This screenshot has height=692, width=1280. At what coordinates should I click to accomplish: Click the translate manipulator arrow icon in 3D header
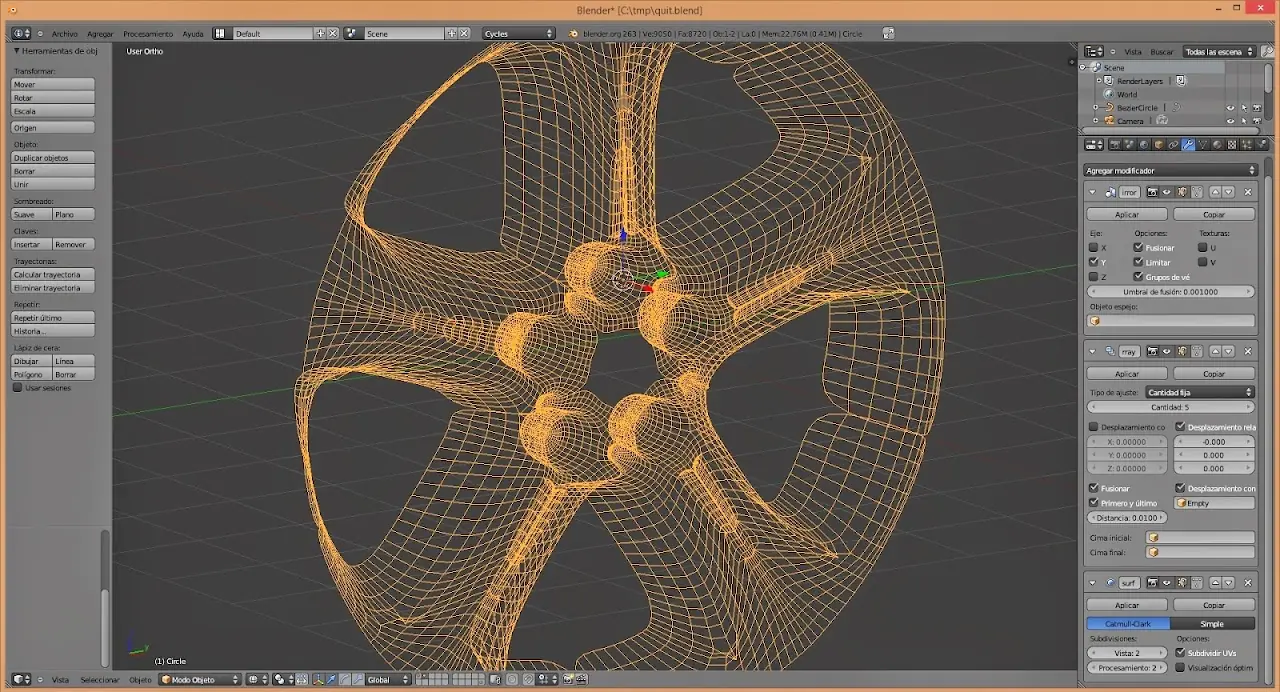click(x=331, y=679)
